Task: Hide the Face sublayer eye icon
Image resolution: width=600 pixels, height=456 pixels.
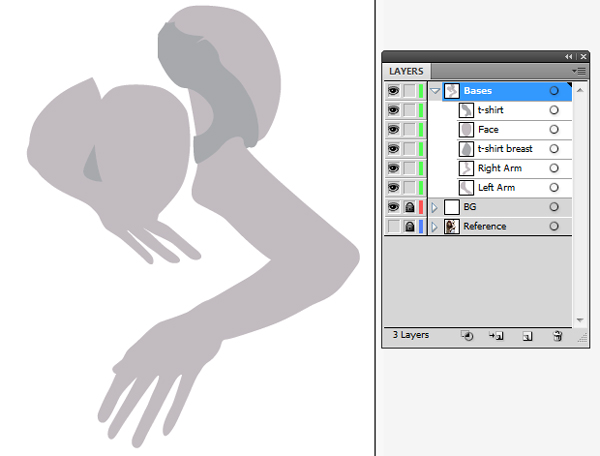Action: pyautogui.click(x=393, y=129)
